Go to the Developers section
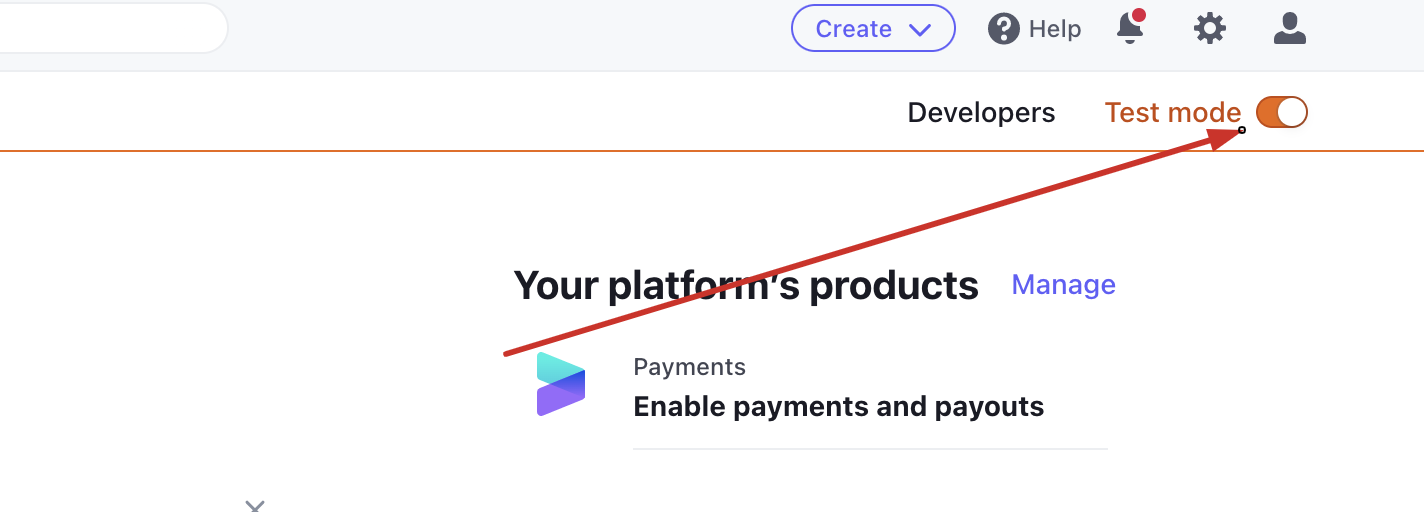 pyautogui.click(x=981, y=112)
